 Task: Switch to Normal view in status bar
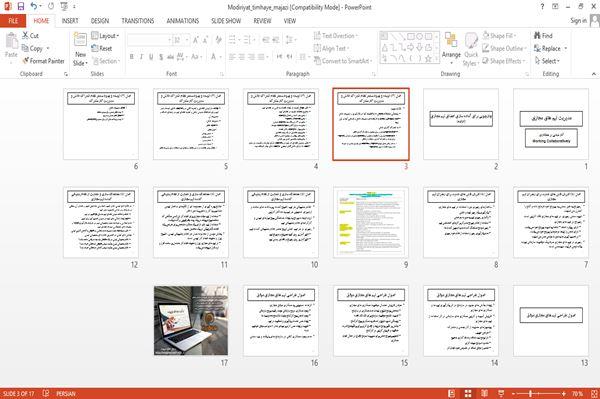click(452, 394)
